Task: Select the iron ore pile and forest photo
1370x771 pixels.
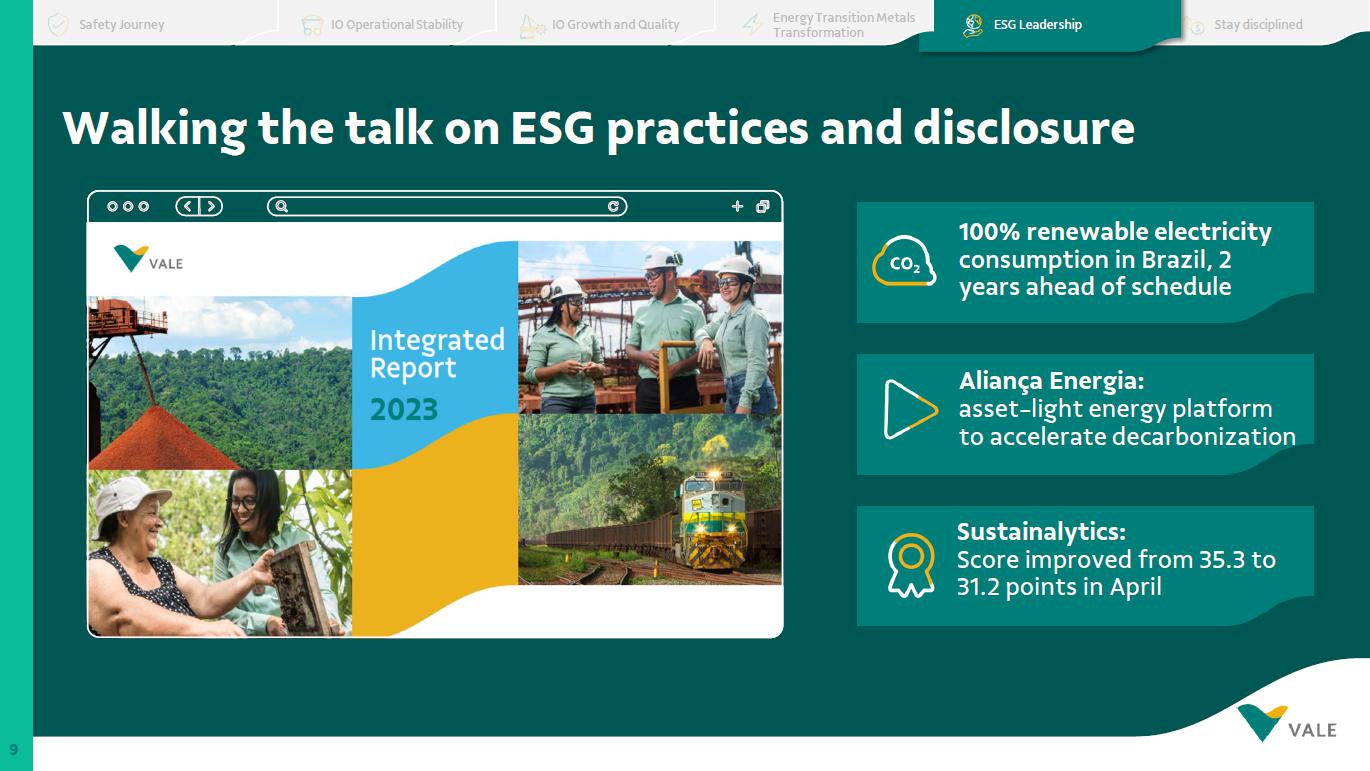Action: (x=220, y=383)
